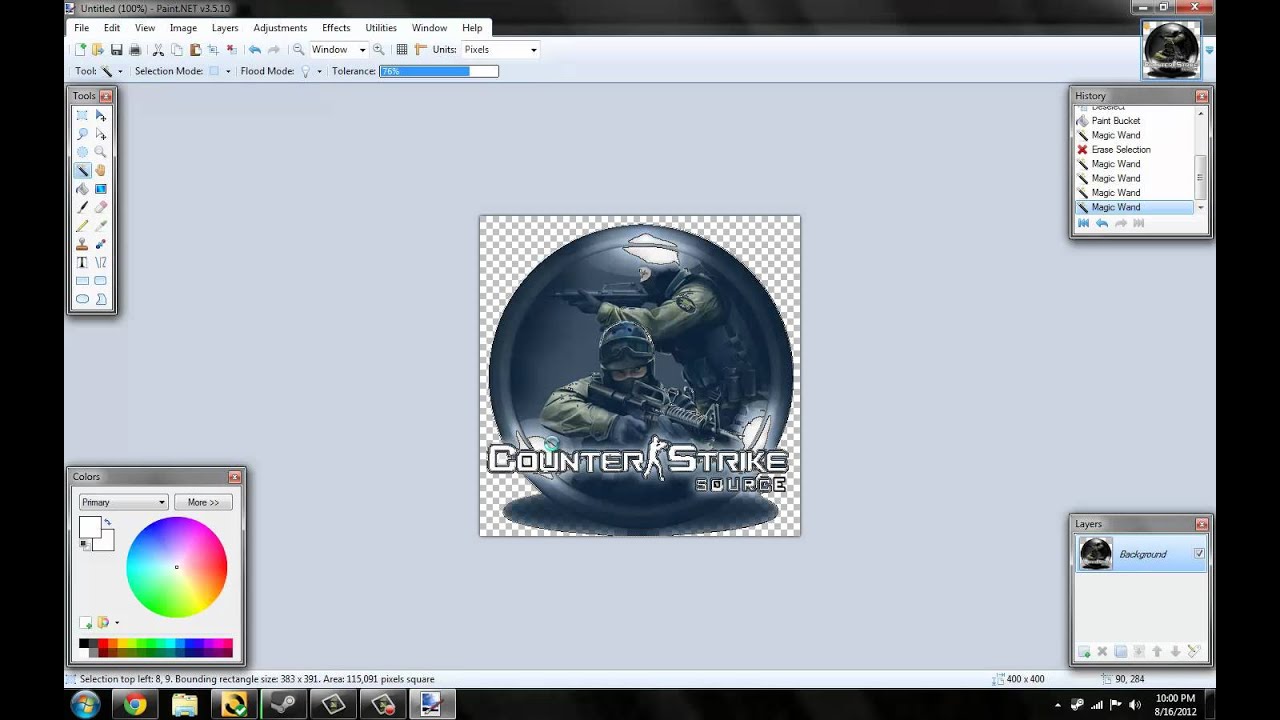The width and height of the screenshot is (1280, 720).
Task: Select the Rounded Rectangle tool
Action: (100, 281)
